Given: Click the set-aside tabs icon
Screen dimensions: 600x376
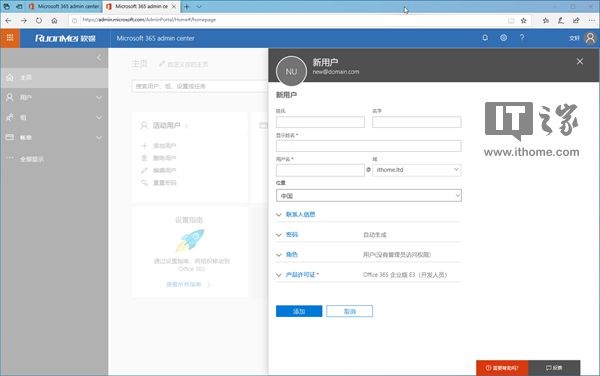Looking at the screenshot, I should [18, 7].
